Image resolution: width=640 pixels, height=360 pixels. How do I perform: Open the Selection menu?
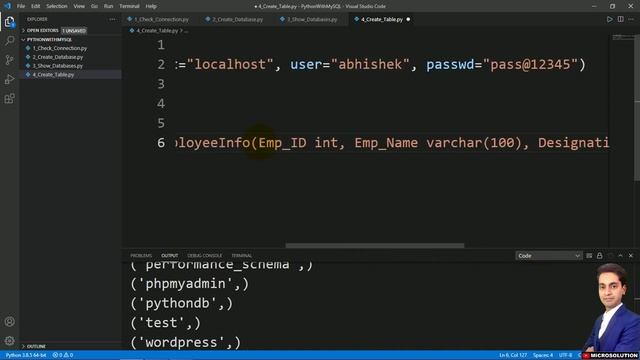pyautogui.click(x=56, y=6)
